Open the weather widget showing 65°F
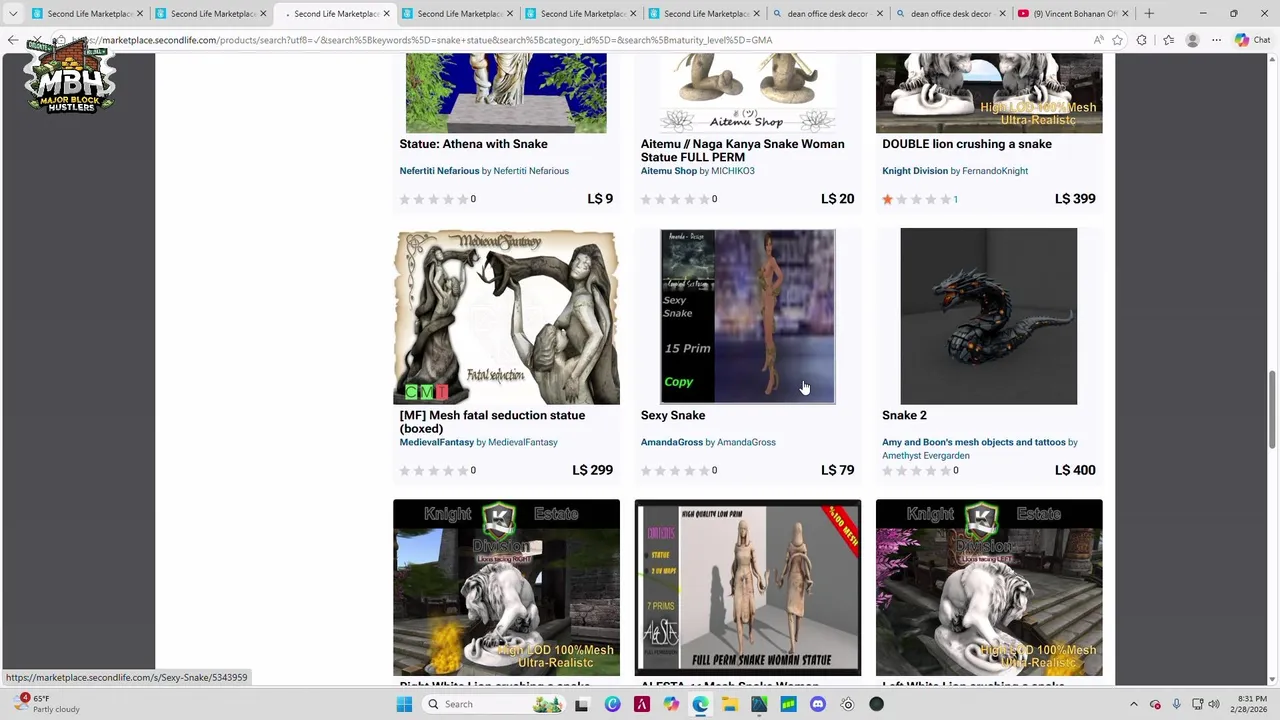The width and height of the screenshot is (1280, 720). tap(47, 704)
